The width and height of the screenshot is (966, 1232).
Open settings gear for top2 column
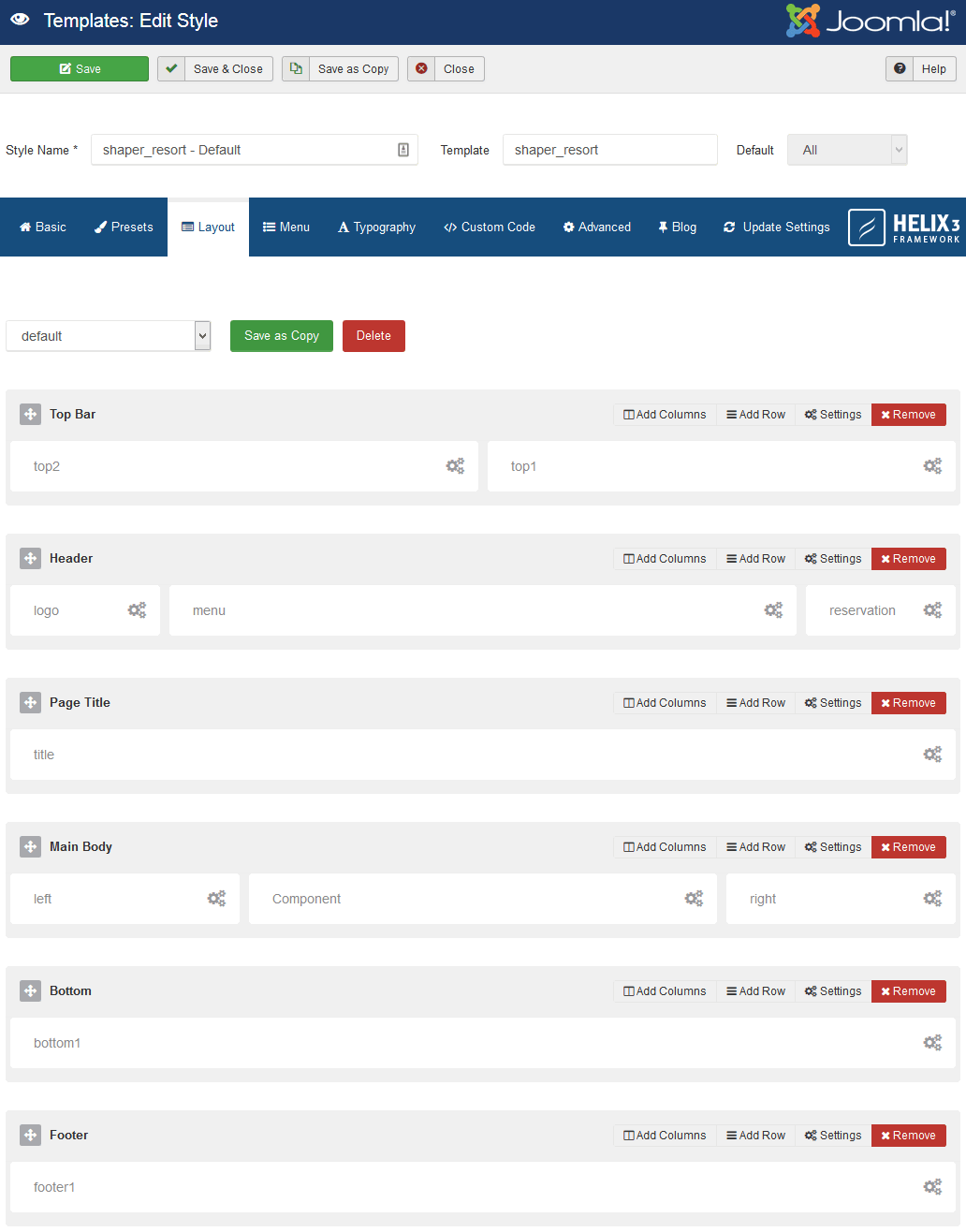(455, 466)
